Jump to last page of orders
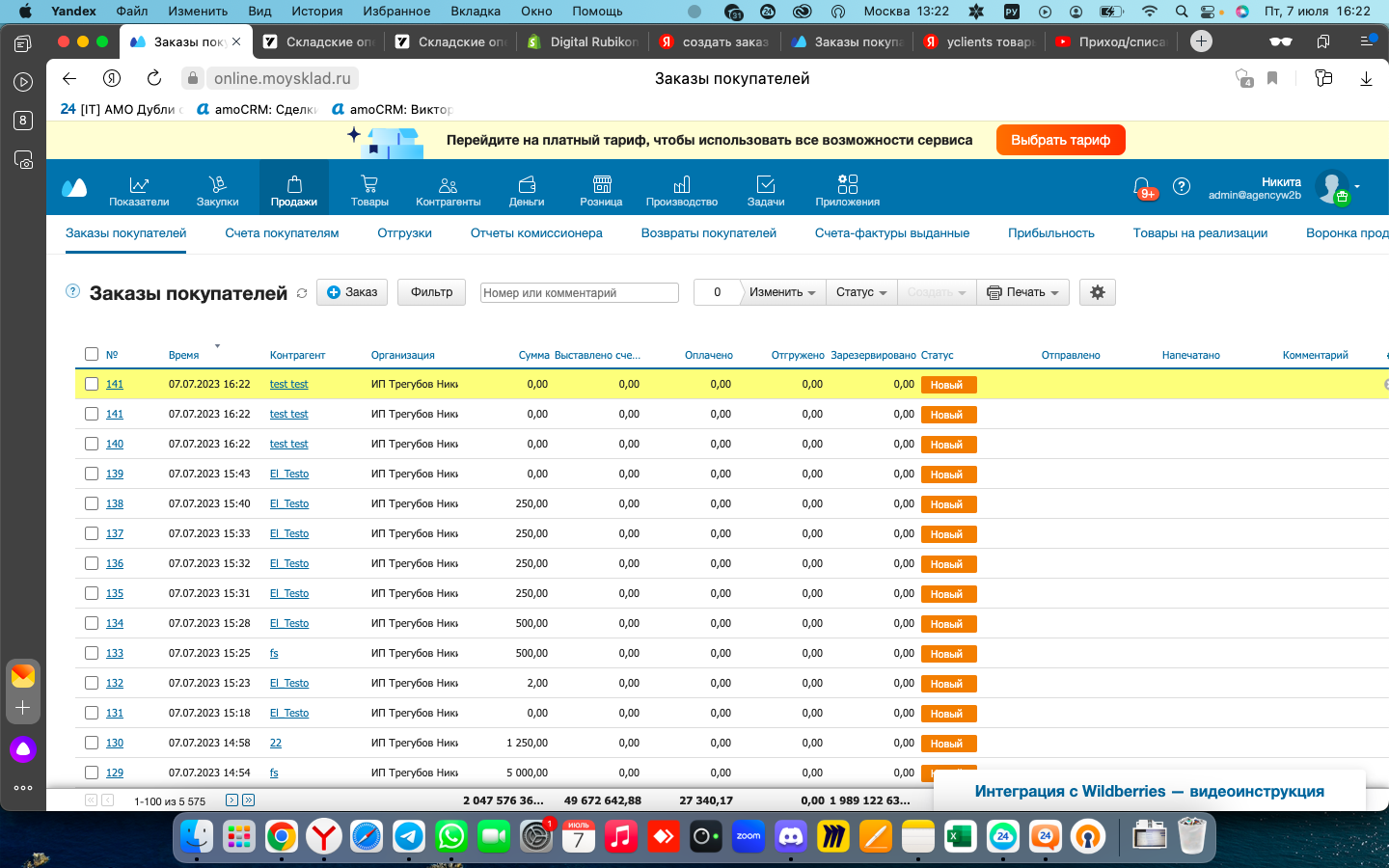This screenshot has height=868, width=1389. tap(248, 800)
